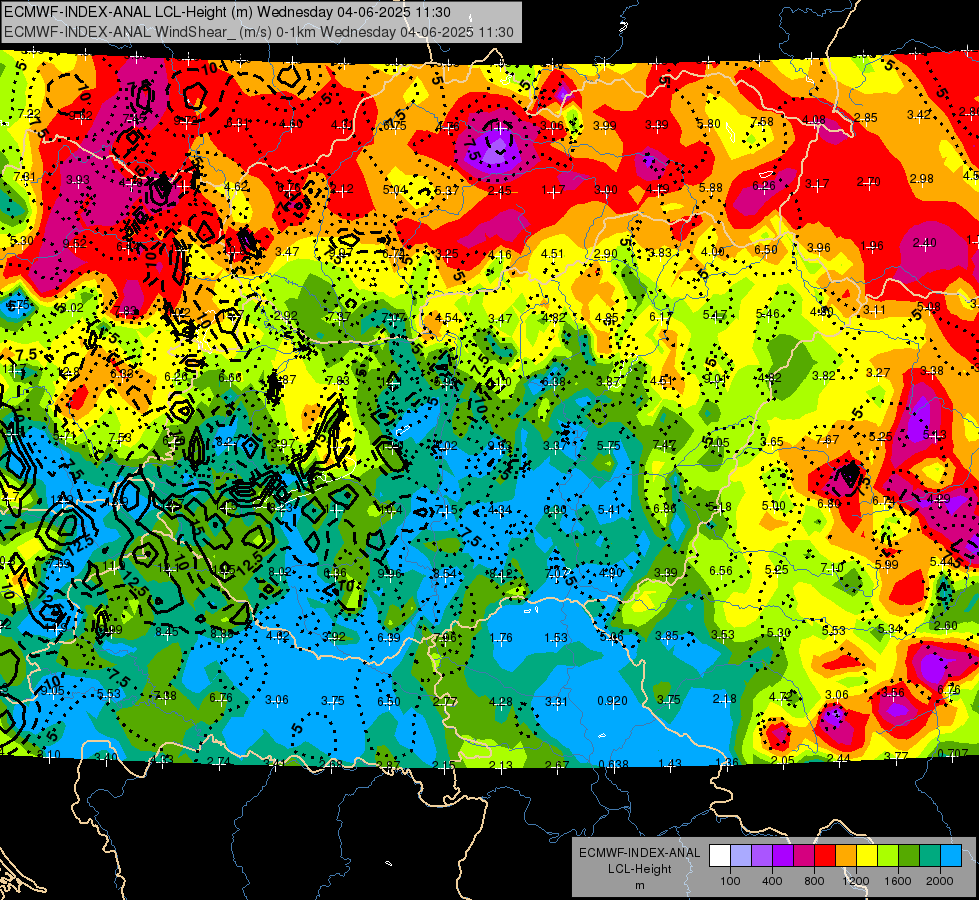This screenshot has width=979, height=900.
Task: Click the grid value 5.34
Action: 890,628
